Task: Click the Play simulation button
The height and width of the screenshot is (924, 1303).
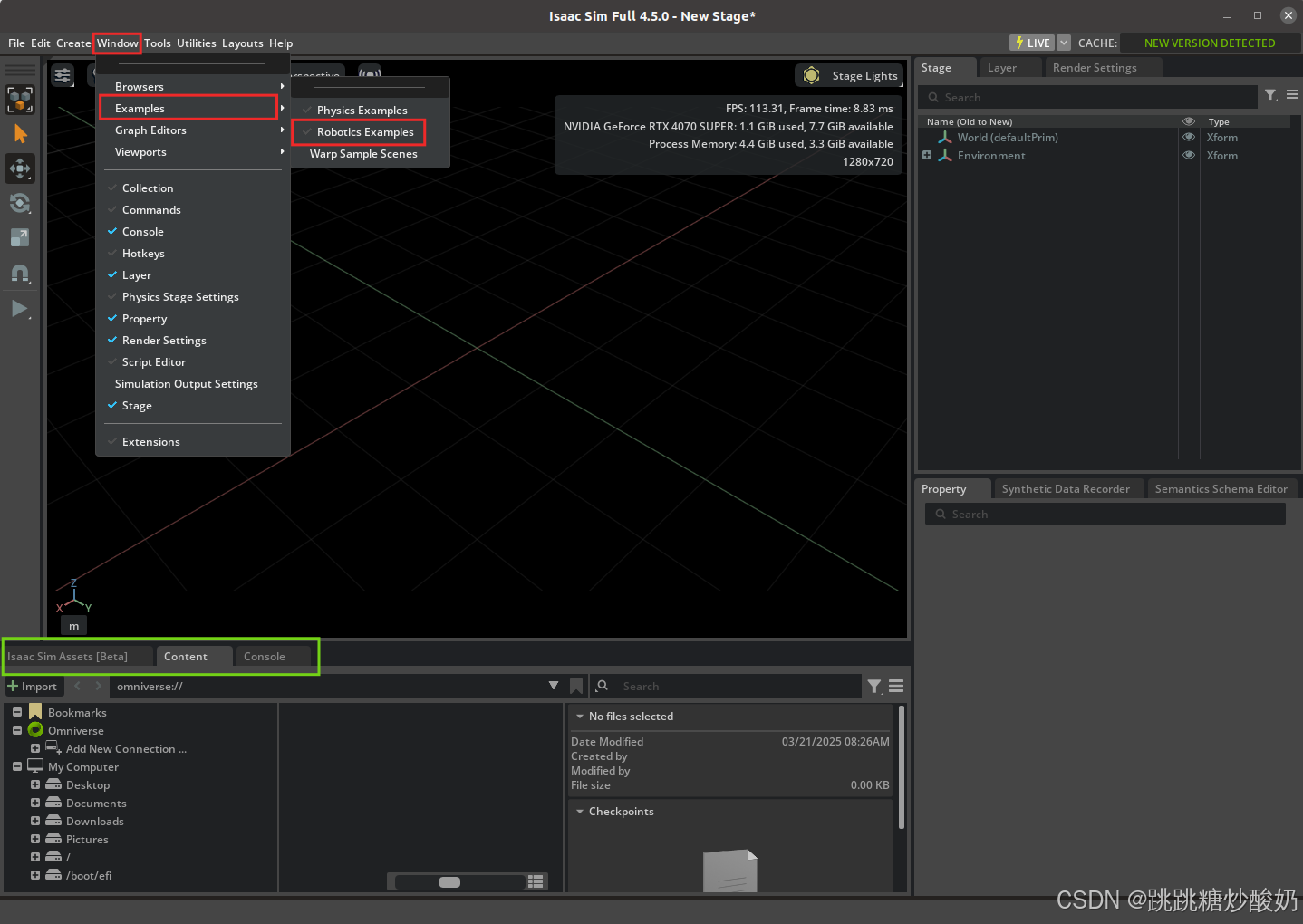Action: 20,309
